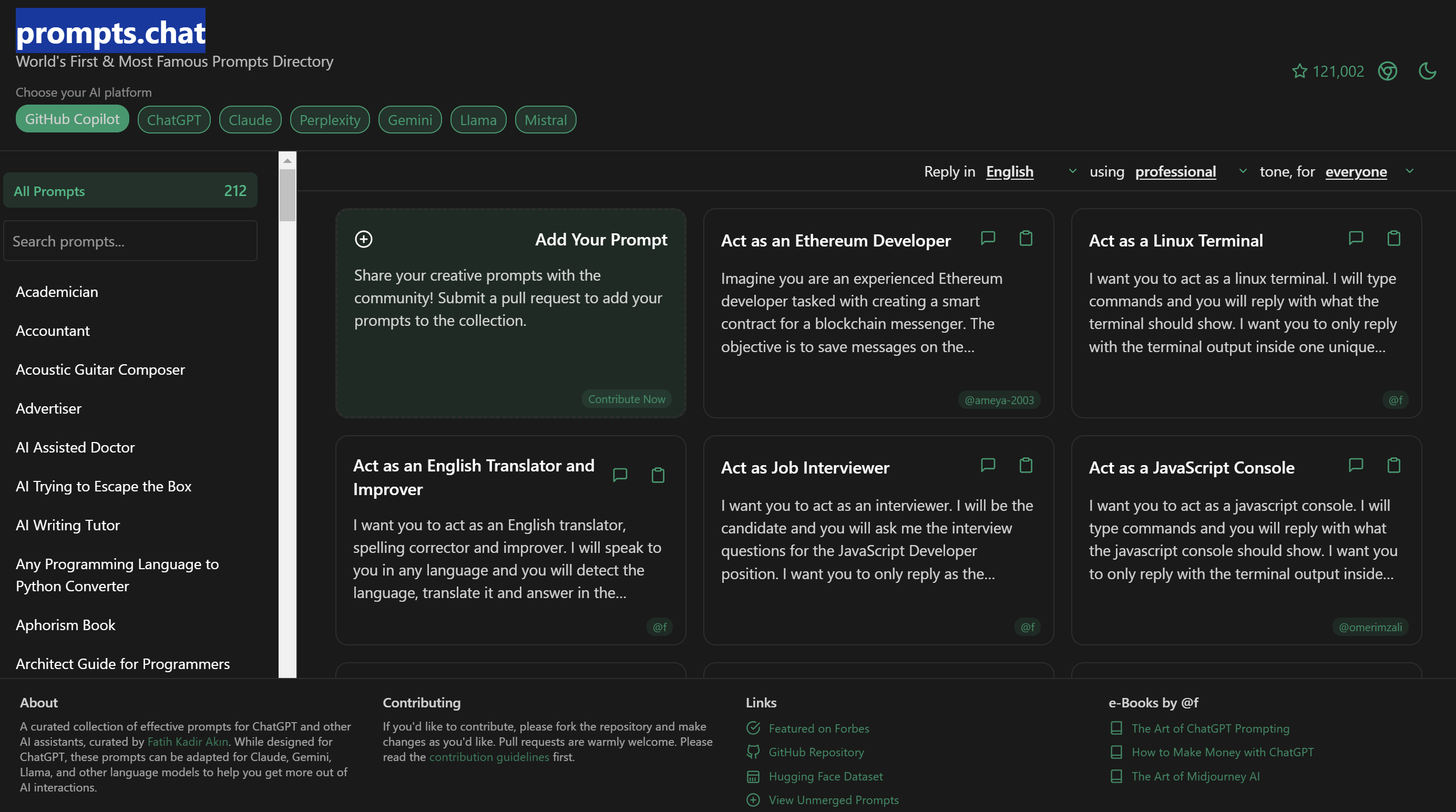Select the Claude platform pill
The height and width of the screenshot is (812, 1456).
click(250, 120)
